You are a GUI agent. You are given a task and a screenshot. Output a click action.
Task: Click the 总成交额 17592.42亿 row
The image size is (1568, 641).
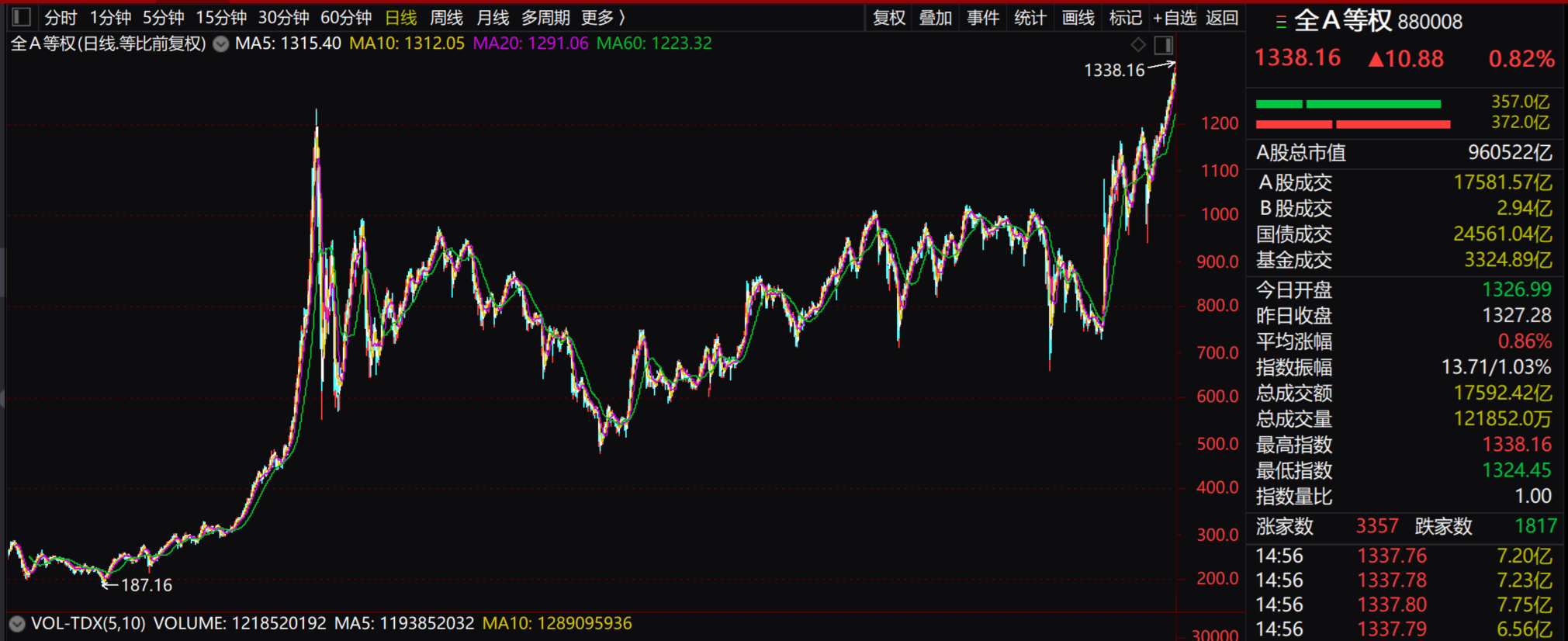click(x=1404, y=393)
